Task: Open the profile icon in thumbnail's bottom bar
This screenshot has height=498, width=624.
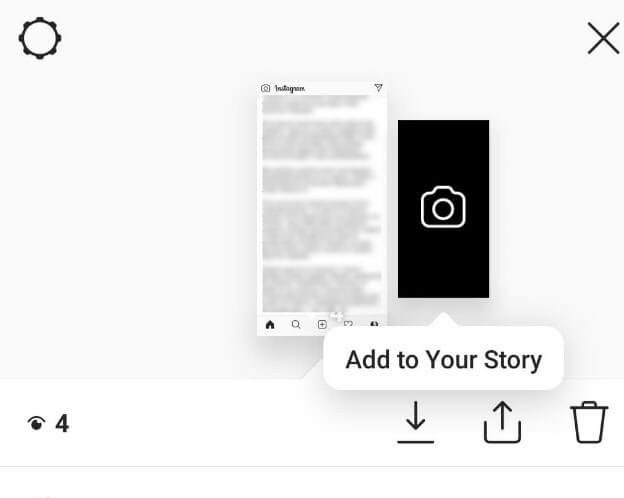Action: [x=374, y=324]
